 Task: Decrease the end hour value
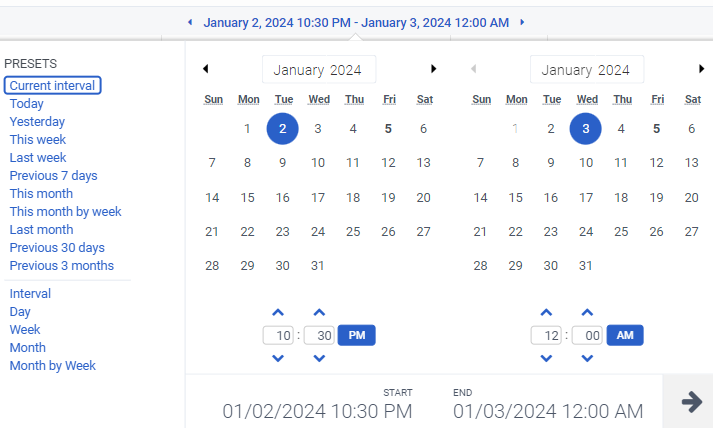pyautogui.click(x=546, y=358)
